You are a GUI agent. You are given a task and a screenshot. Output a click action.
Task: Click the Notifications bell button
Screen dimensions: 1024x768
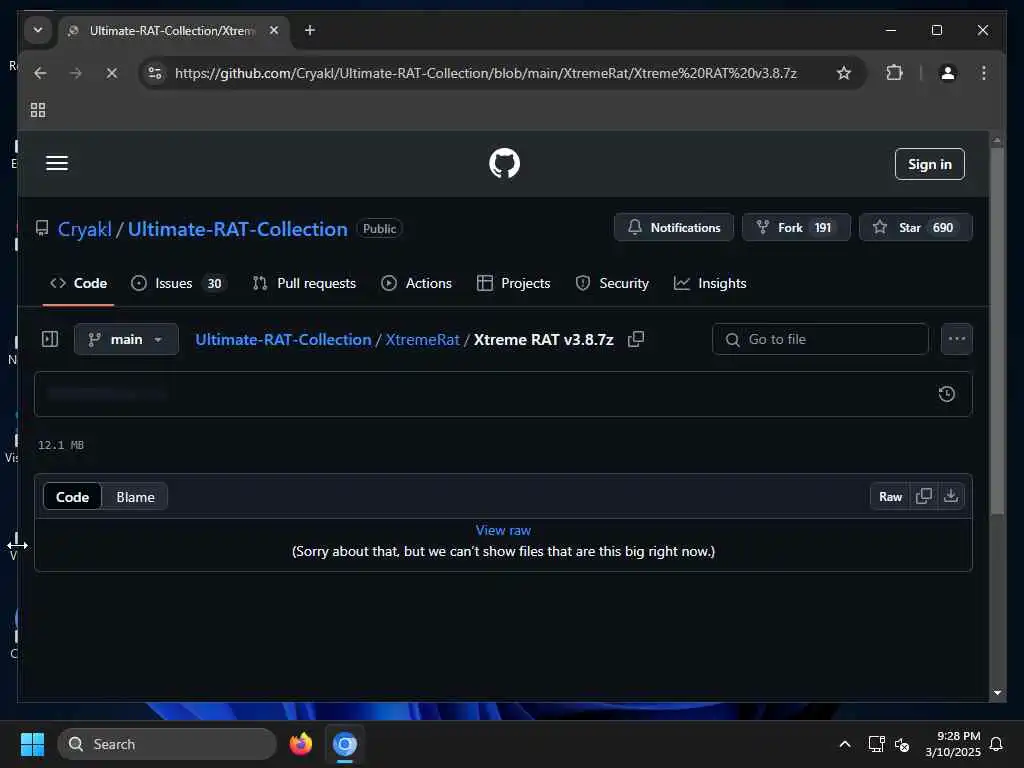tap(673, 227)
